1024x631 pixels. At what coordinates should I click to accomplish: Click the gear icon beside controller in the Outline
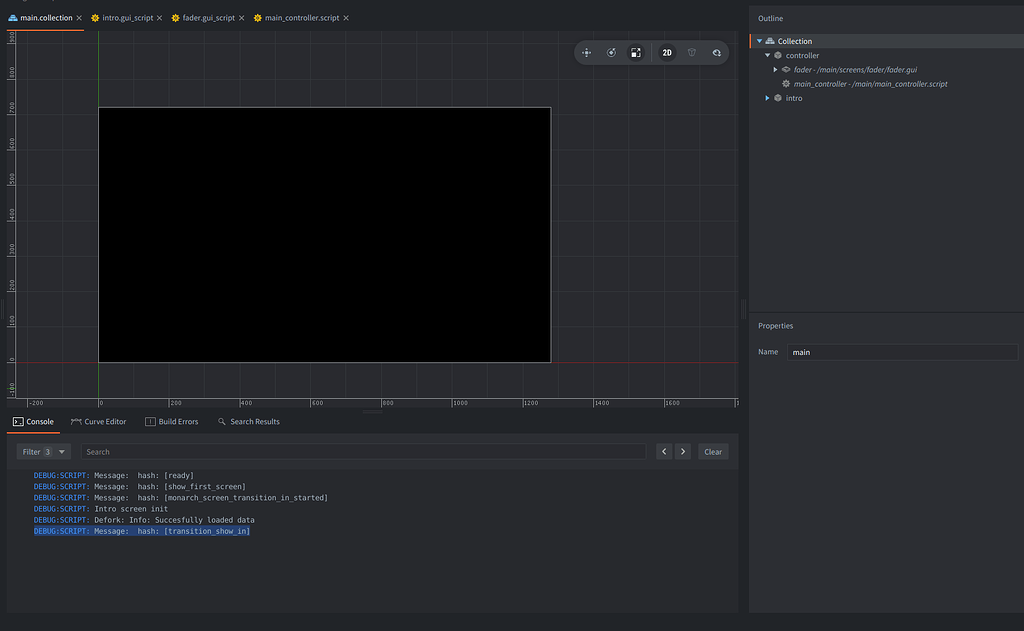777,55
